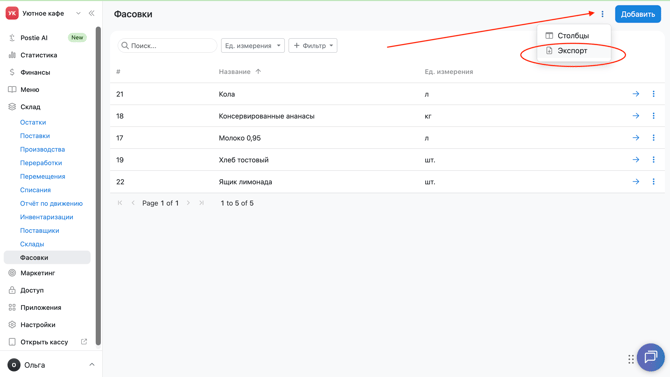Click the Молоко 0,95 name cell

pos(240,138)
